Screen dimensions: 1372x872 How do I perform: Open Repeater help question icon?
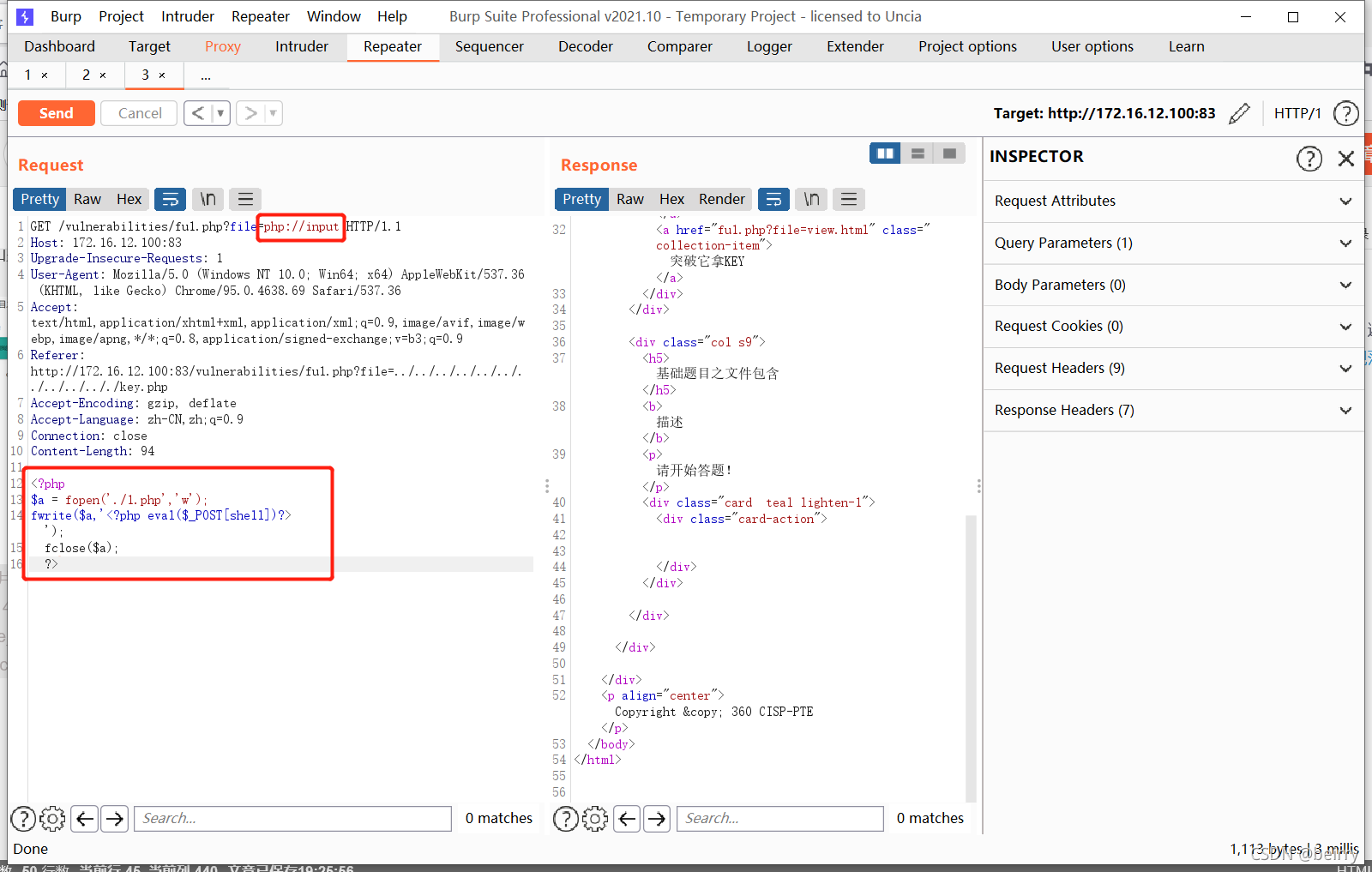point(1346,113)
